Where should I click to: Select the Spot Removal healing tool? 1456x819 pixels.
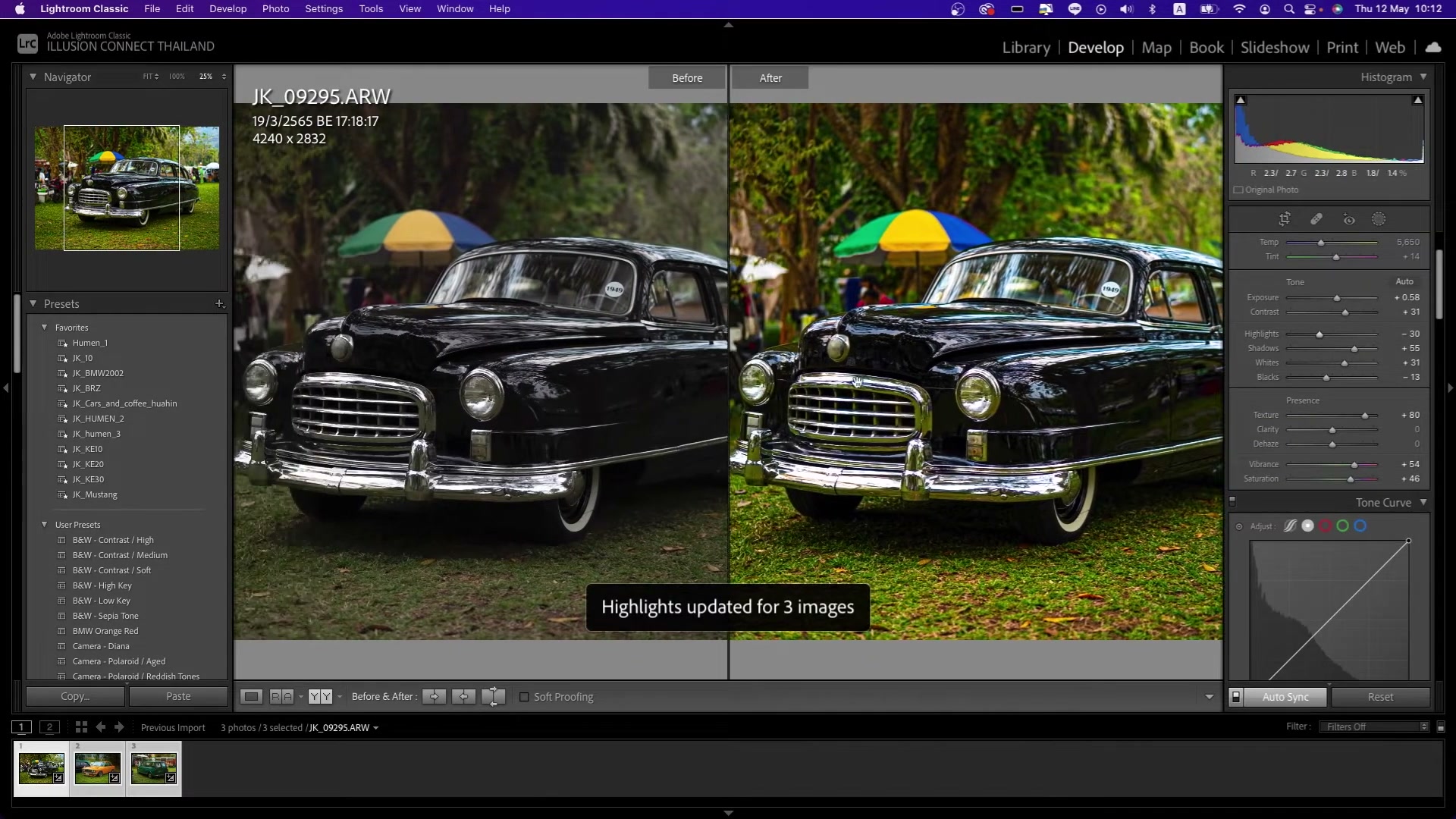[x=1316, y=219]
